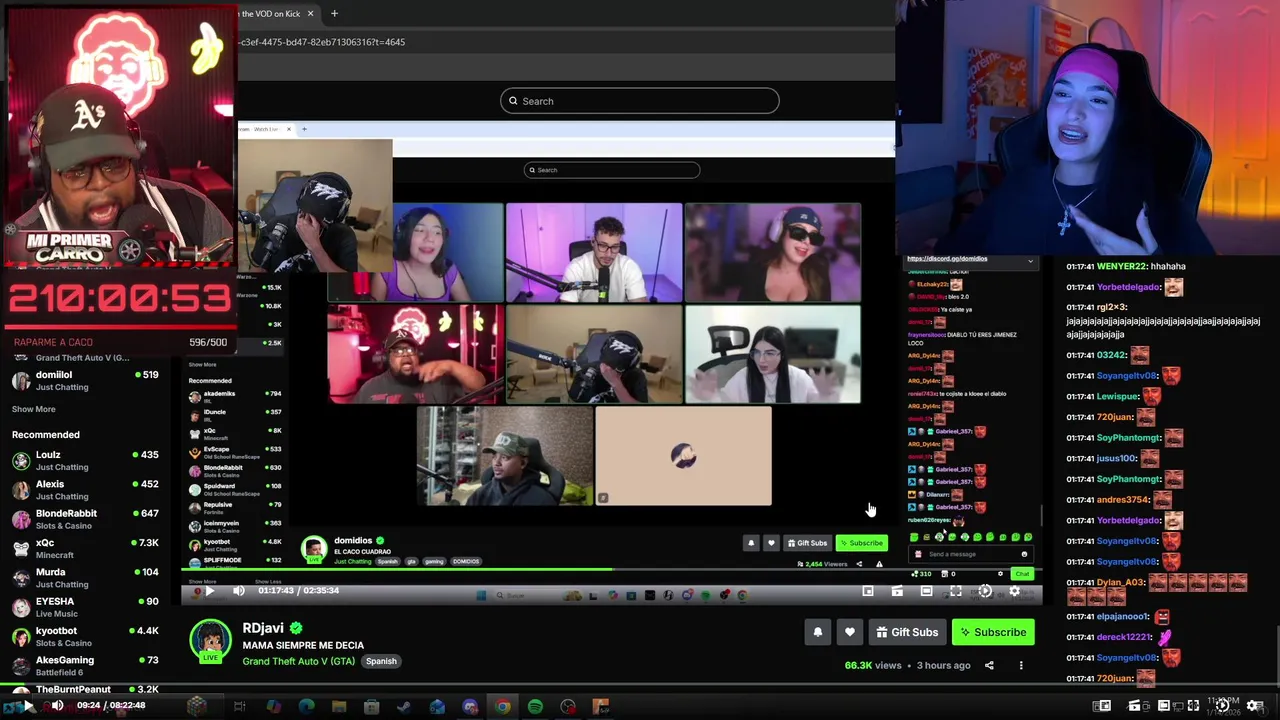Open RDjavi channel avatar
This screenshot has height=720, width=1280.
pyautogui.click(x=210, y=641)
